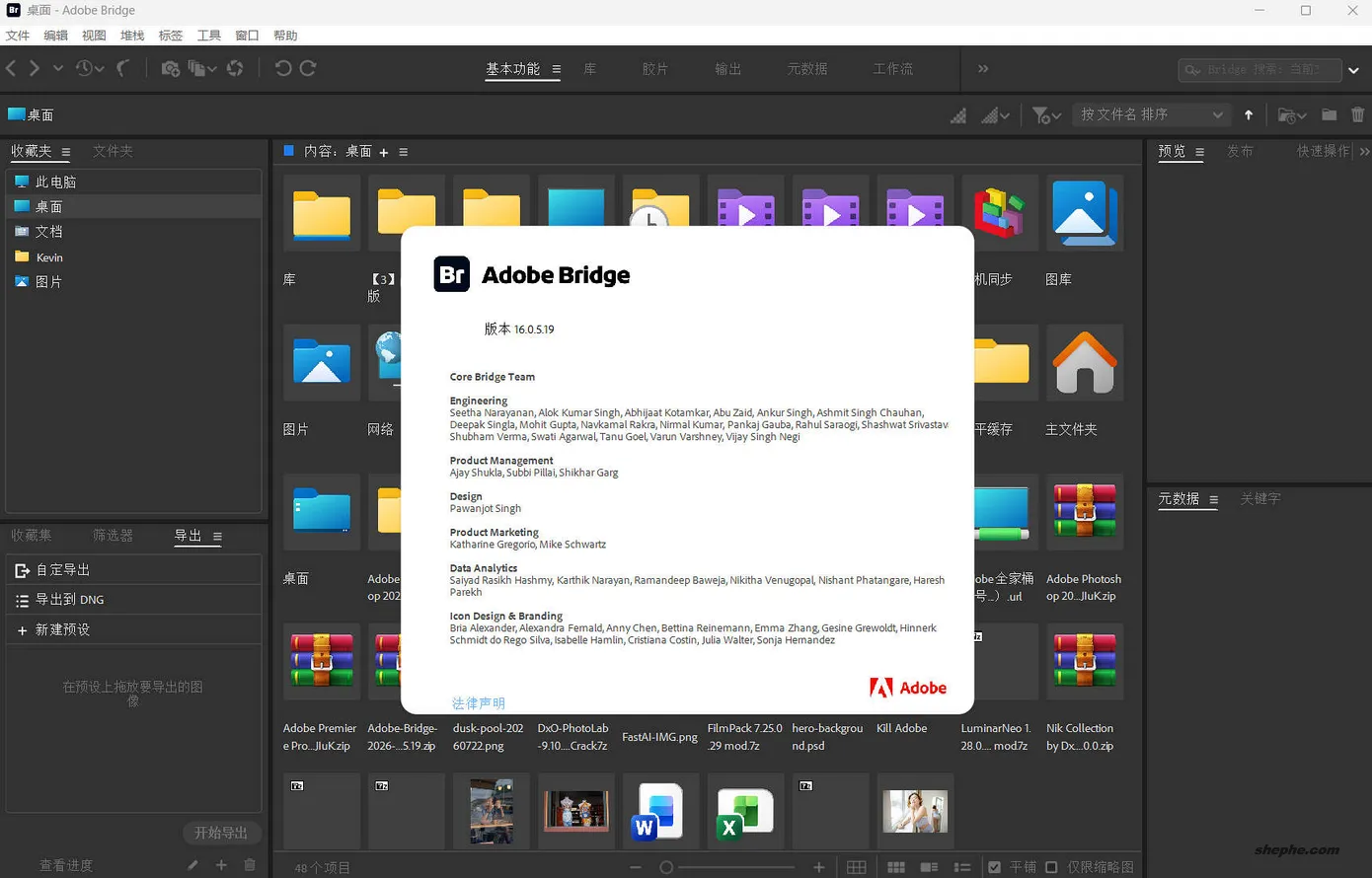The image size is (1372, 878).
Task: Switch to 发布 panel tab
Action: pos(1240,151)
